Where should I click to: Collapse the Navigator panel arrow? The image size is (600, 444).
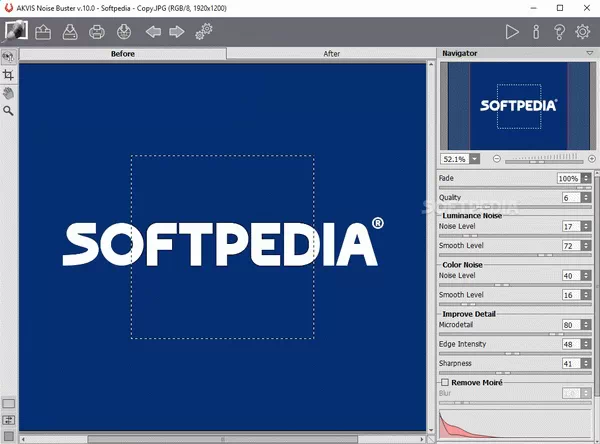pos(589,53)
